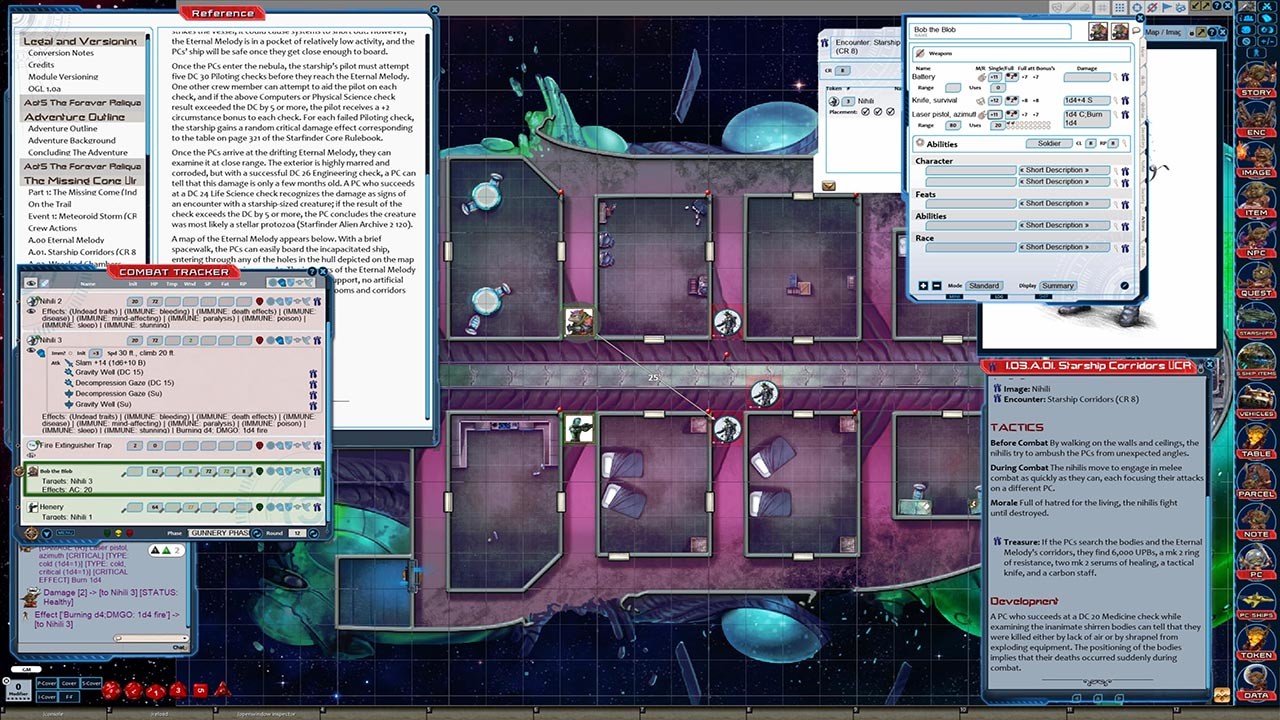Change the Mode Standard selector

[x=983, y=286]
